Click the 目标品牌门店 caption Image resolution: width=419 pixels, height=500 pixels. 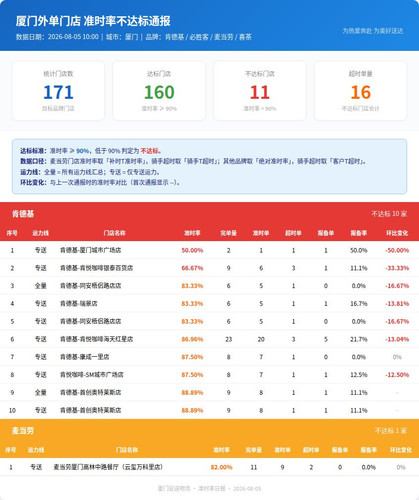(x=58, y=108)
